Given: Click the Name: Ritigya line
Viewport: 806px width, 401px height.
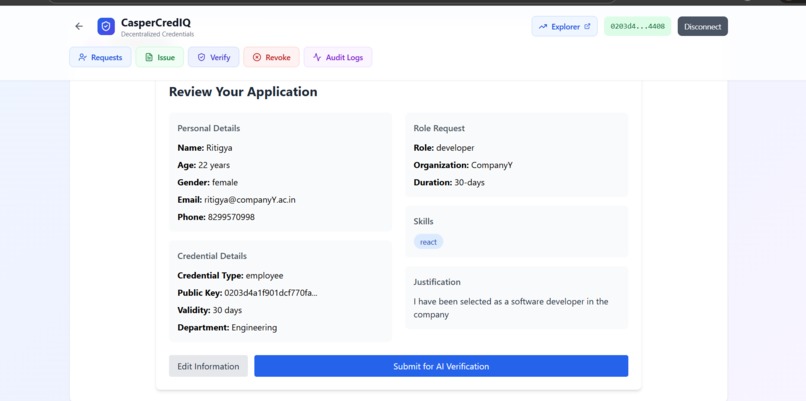Looking at the screenshot, I should click(x=205, y=148).
